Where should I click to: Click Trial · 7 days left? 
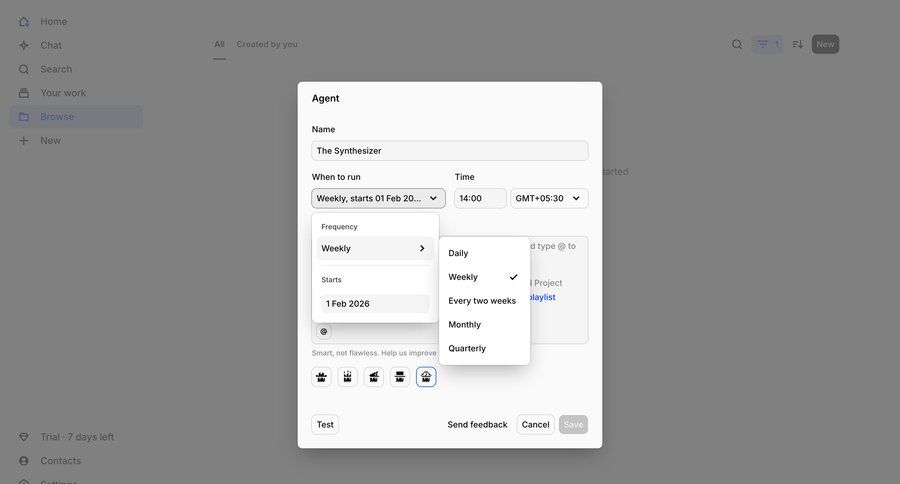pos(77,437)
